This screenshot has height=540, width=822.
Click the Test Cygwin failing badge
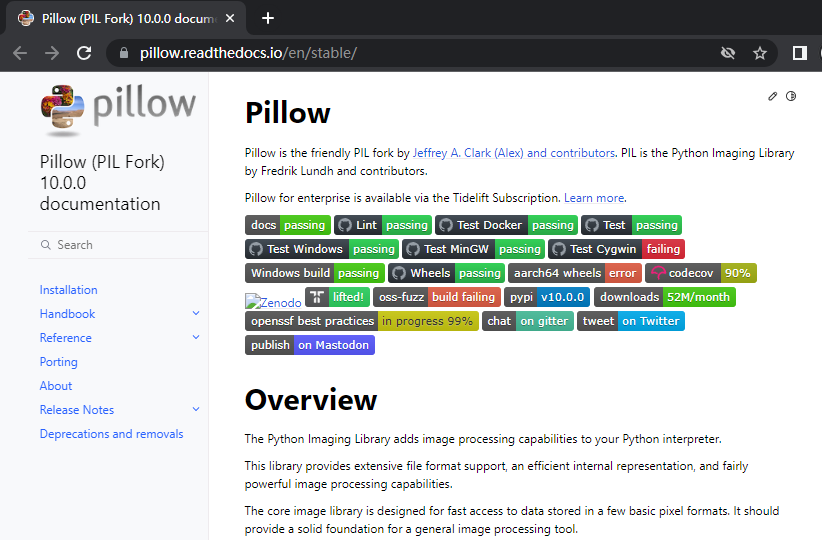pos(616,249)
